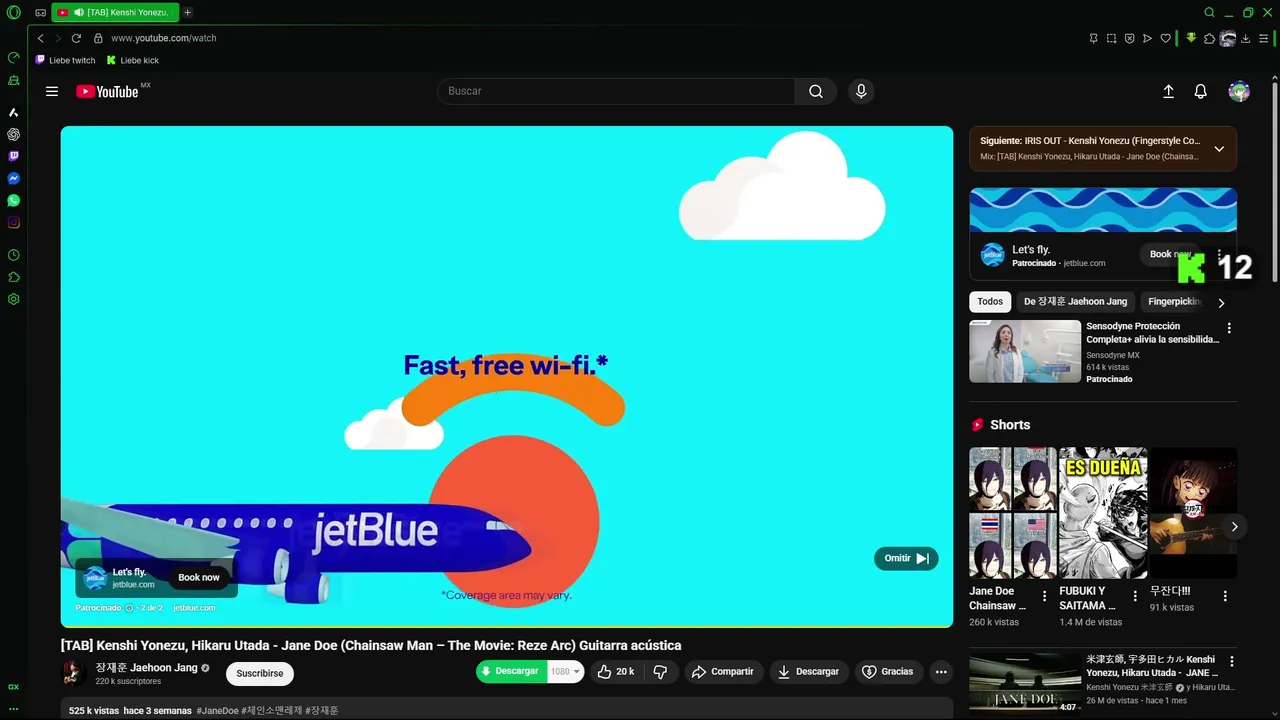
Task: Dislike the video with thumbs-down
Action: coord(660,672)
